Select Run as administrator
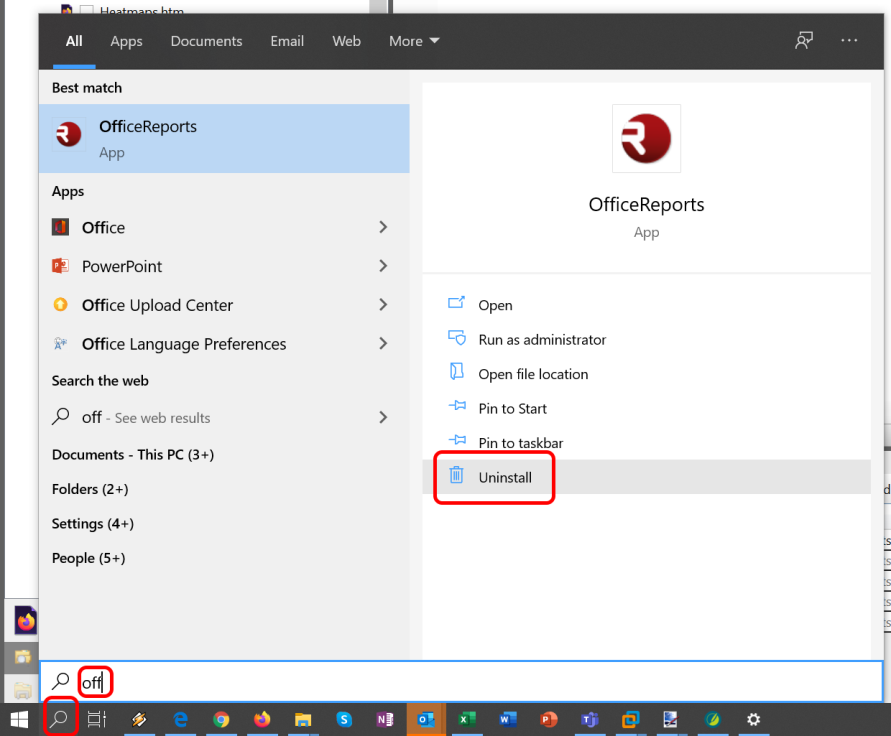 (541, 340)
